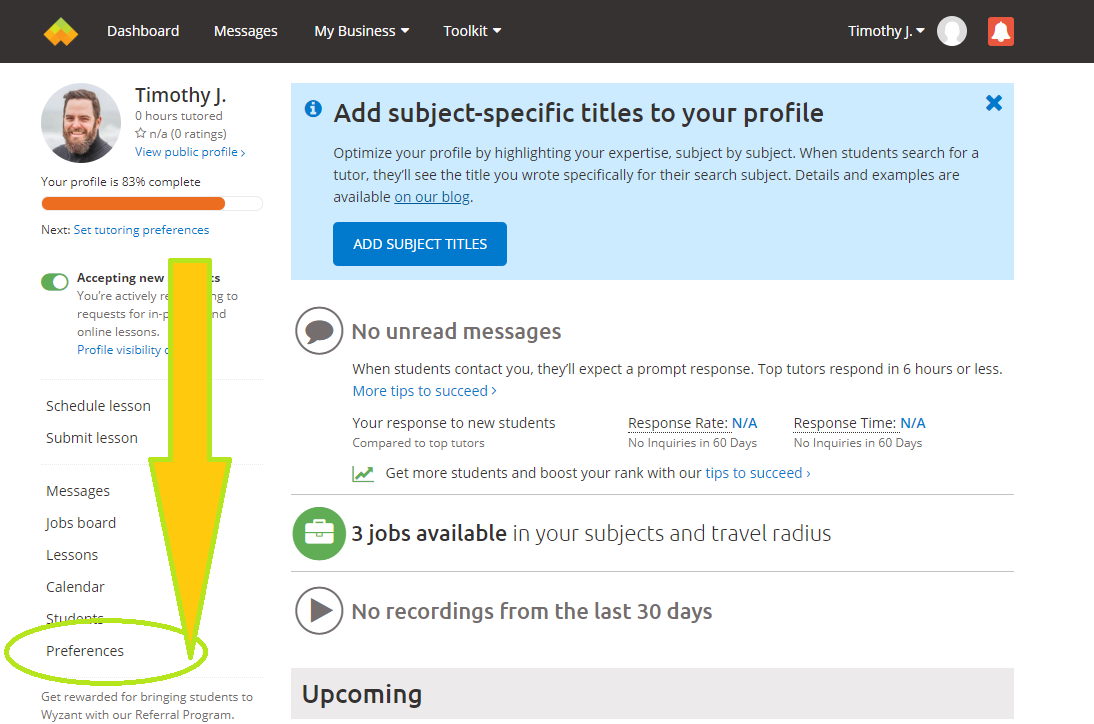Open the View public profile link
Viewport: 1094px width, 724px height.
click(x=190, y=152)
